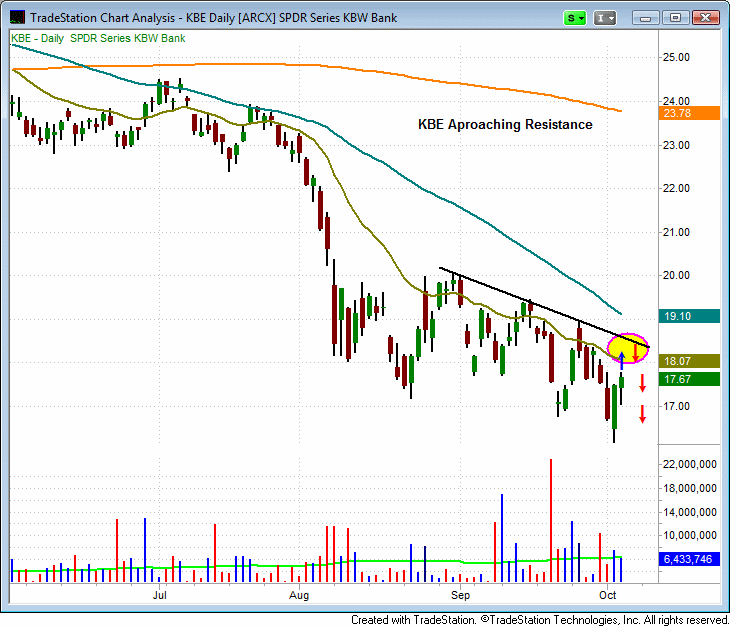Select the teal 19.10 moving average label
Image resolution: width=730 pixels, height=626 pixels.
coord(689,316)
